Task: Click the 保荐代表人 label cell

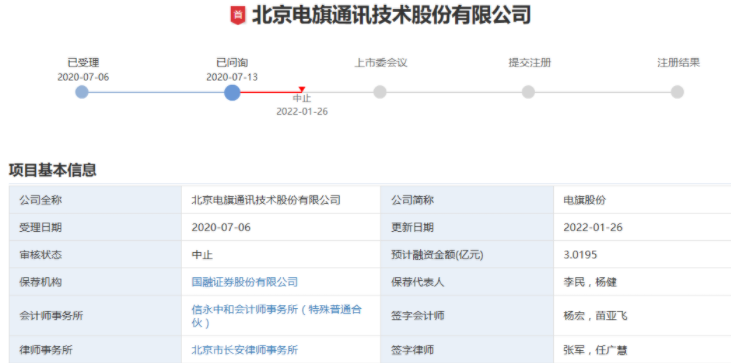Action: point(467,282)
